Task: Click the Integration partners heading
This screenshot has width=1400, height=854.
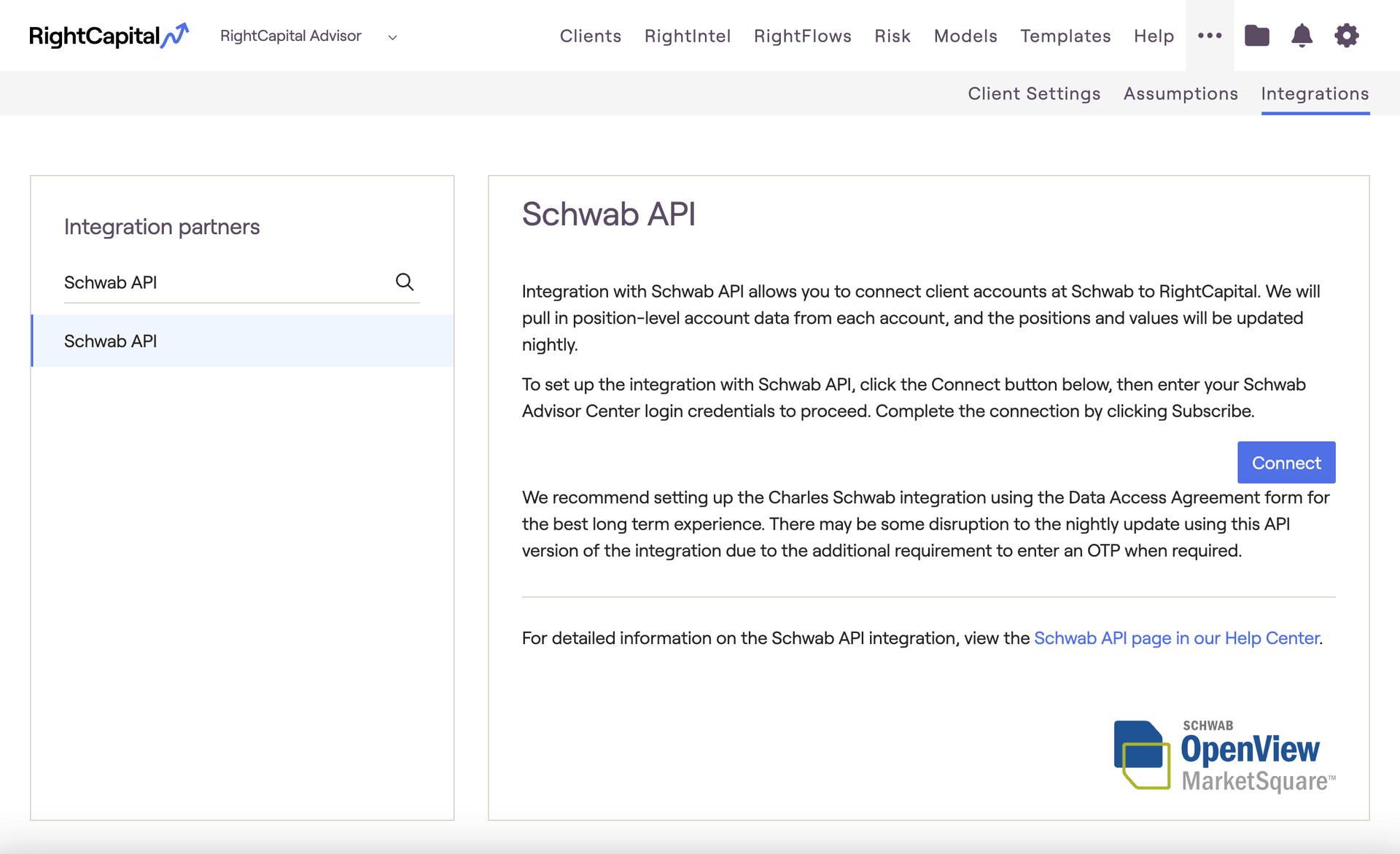Action: pos(162,227)
